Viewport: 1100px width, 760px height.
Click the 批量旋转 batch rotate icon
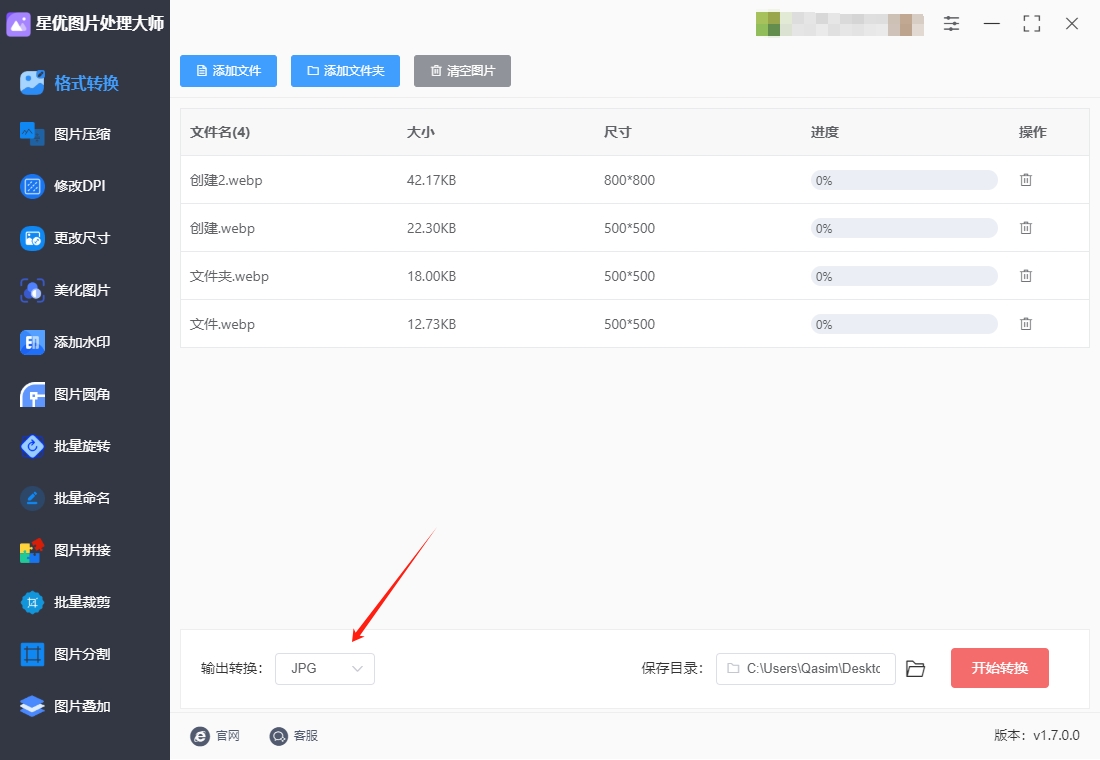[32, 446]
